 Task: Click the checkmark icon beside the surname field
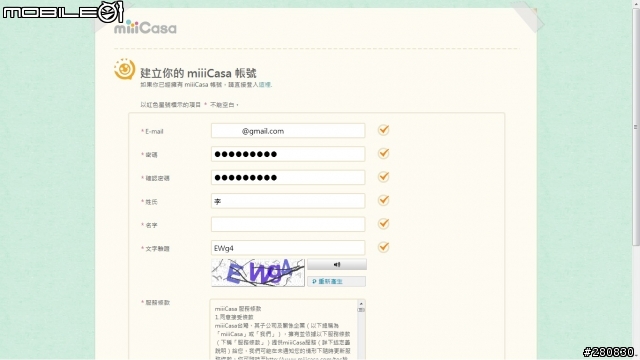(383, 200)
